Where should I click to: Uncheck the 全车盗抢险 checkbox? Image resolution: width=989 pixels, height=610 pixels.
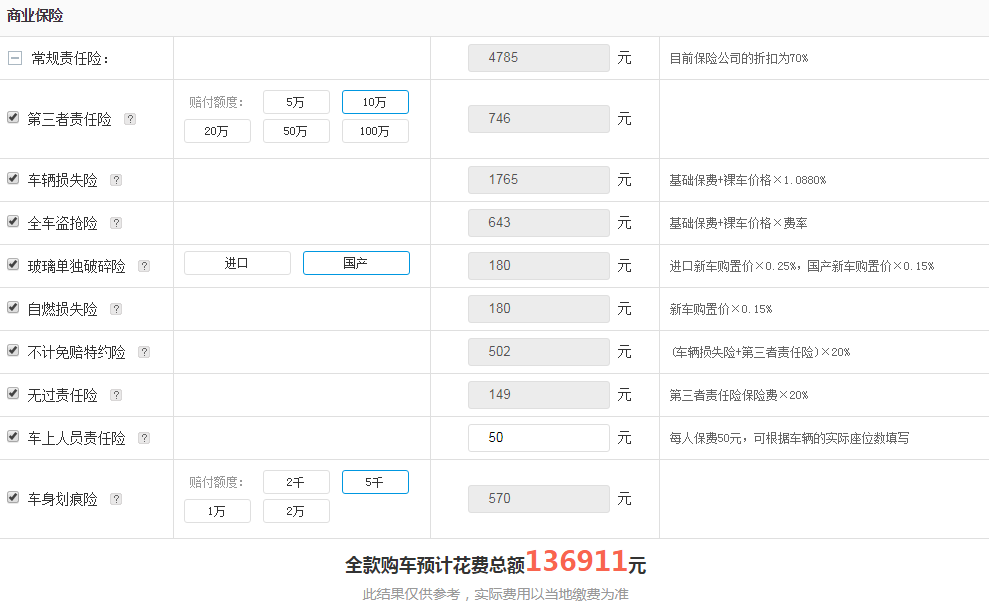pyautogui.click(x=13, y=221)
